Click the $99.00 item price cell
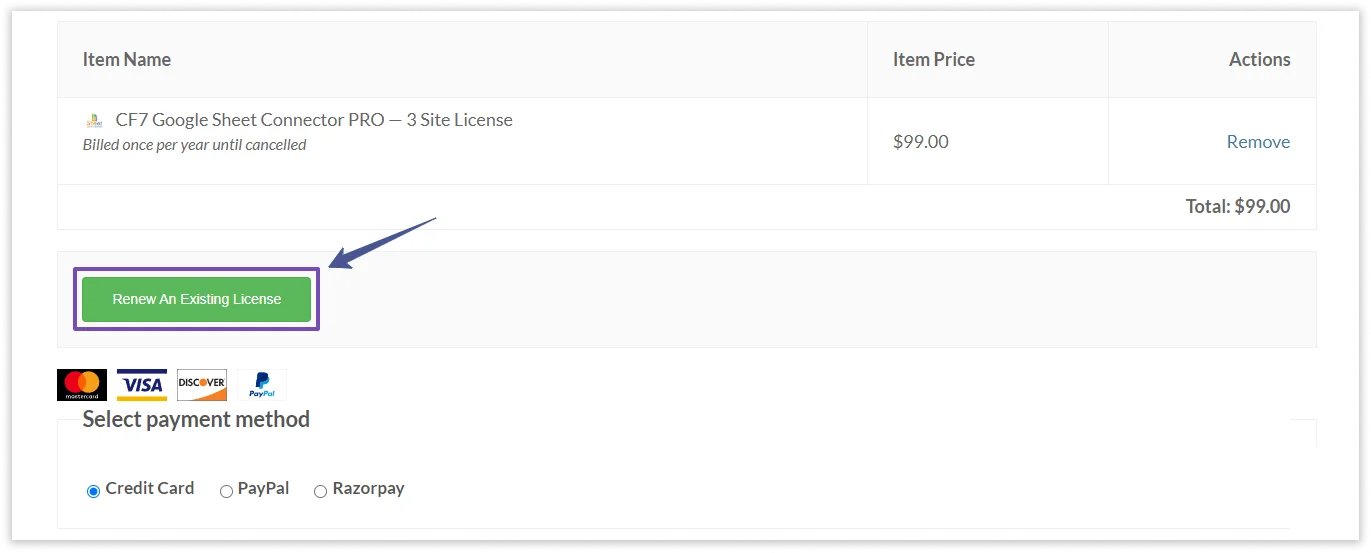Viewport: 1371px width, 553px height. 920,142
